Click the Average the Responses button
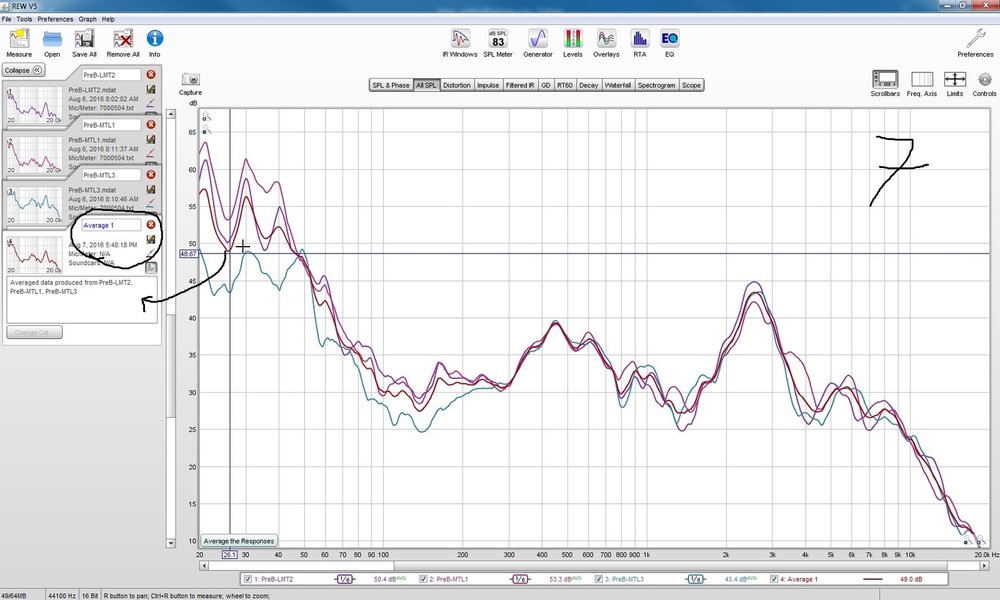The width and height of the screenshot is (1000, 600). click(239, 541)
